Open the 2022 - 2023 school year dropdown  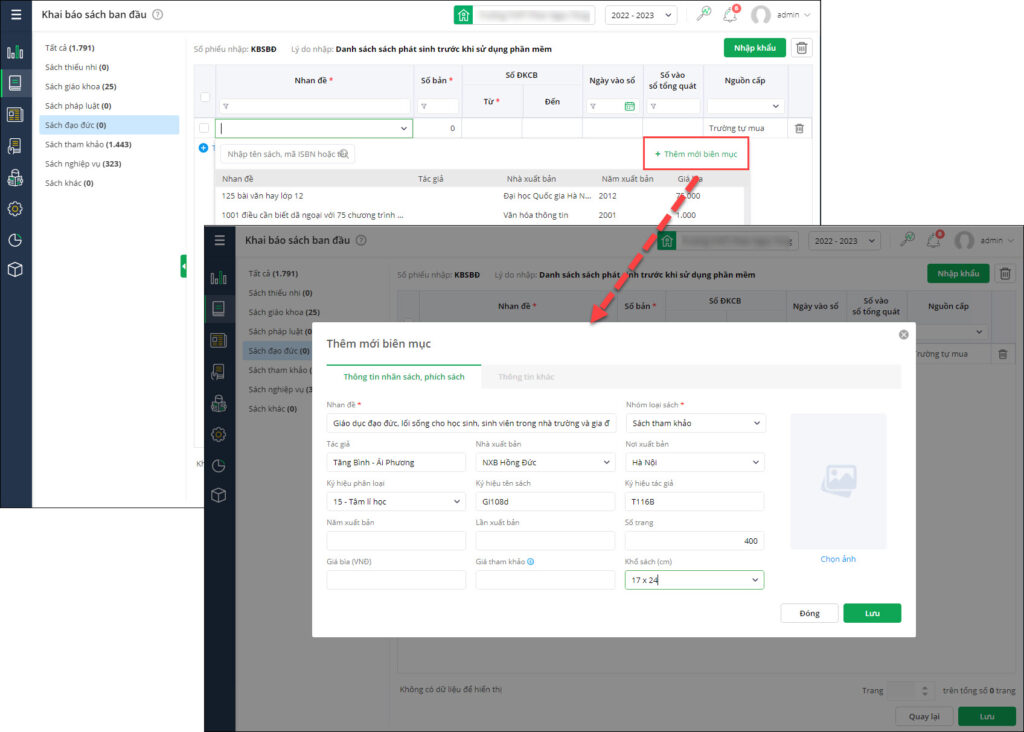(641, 15)
